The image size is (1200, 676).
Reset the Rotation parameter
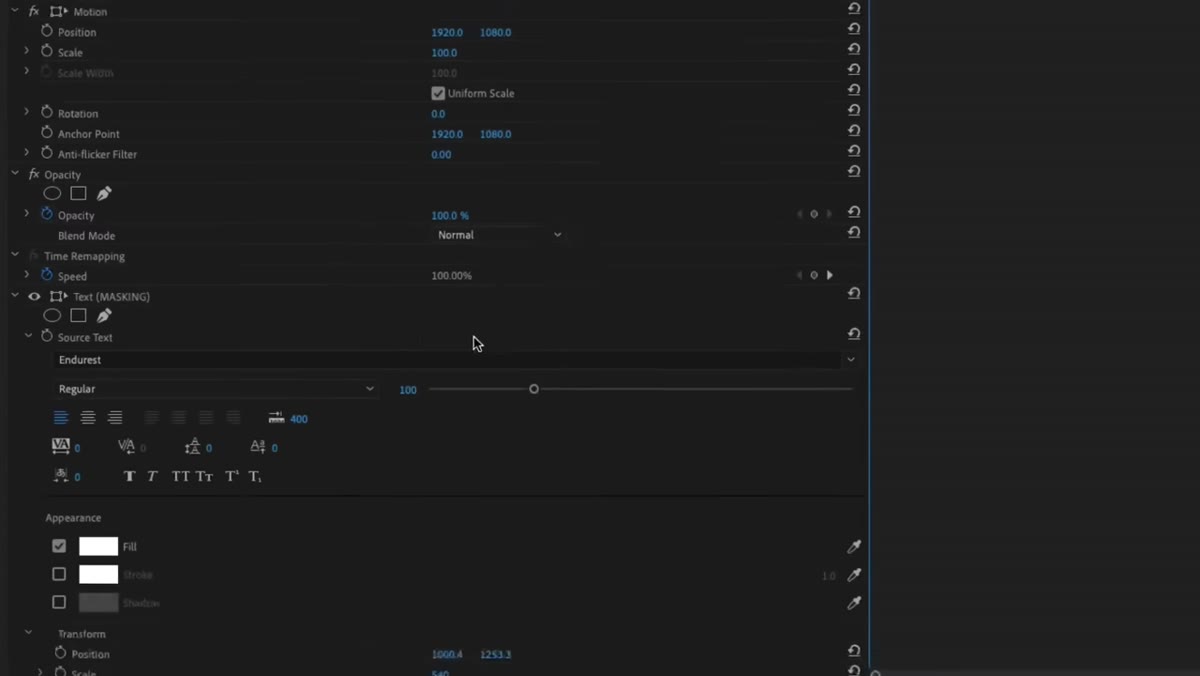point(854,110)
